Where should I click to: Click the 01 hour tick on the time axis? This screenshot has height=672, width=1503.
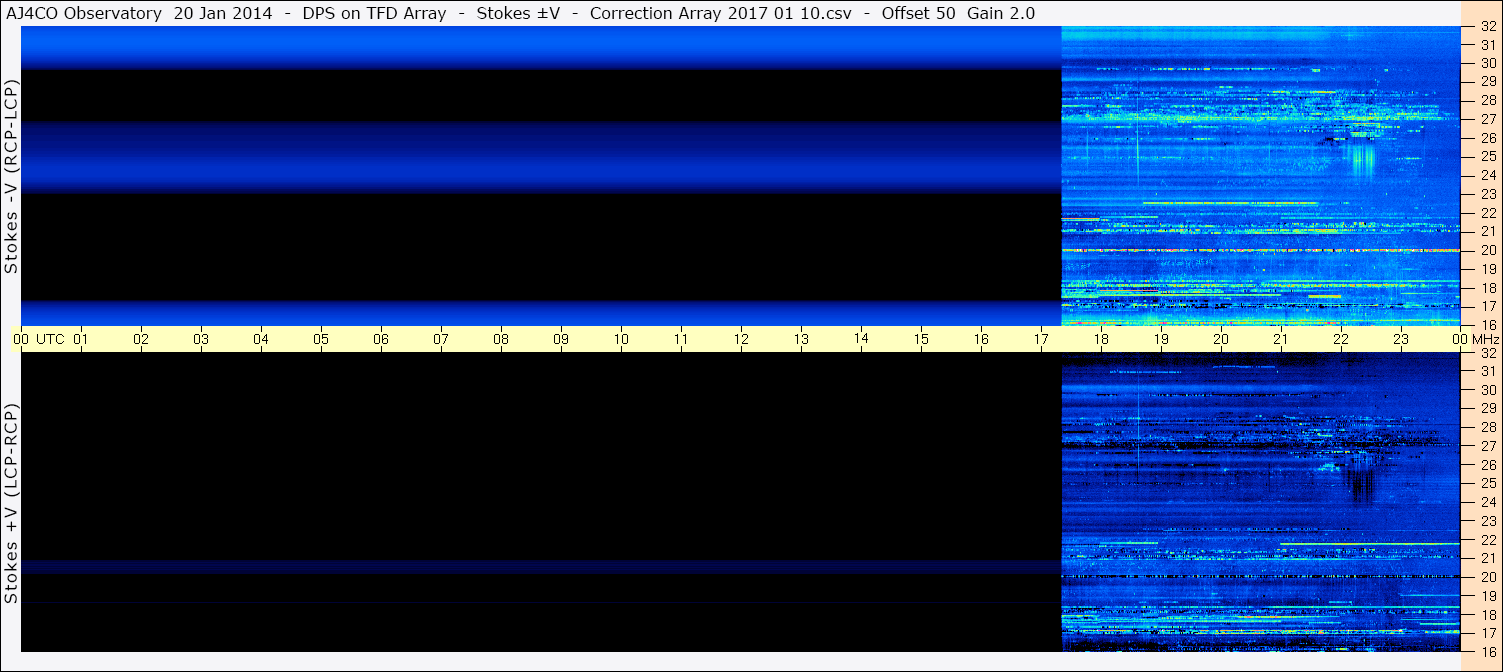point(81,339)
